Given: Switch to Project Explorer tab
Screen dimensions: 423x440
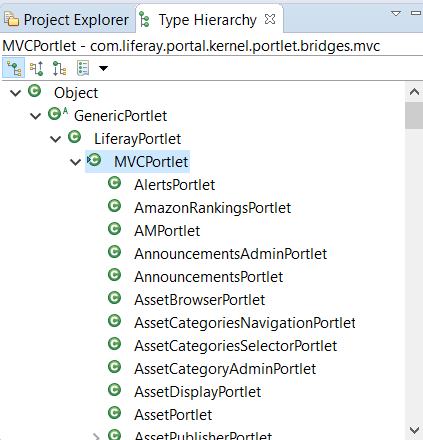Looking at the screenshot, I should (67, 20).
